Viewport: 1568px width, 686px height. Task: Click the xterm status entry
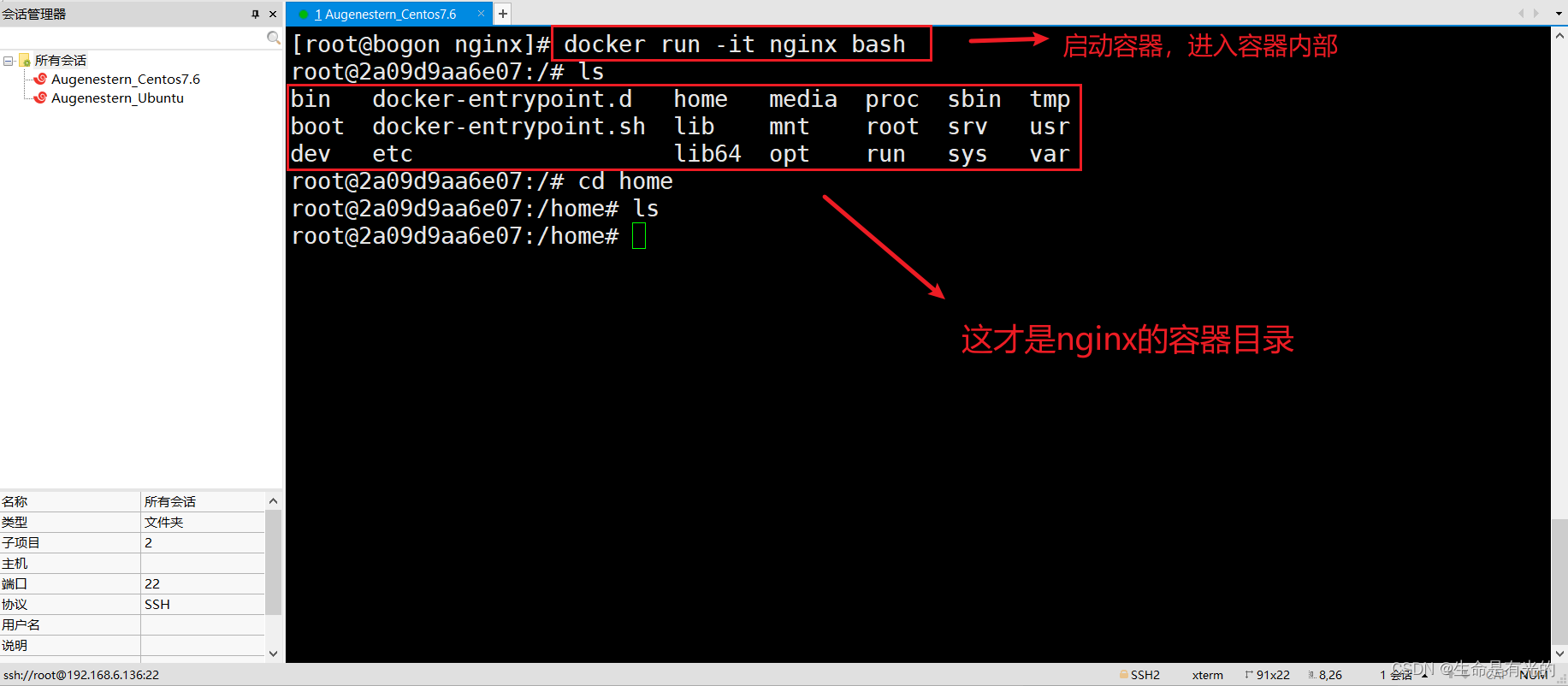click(x=1208, y=675)
